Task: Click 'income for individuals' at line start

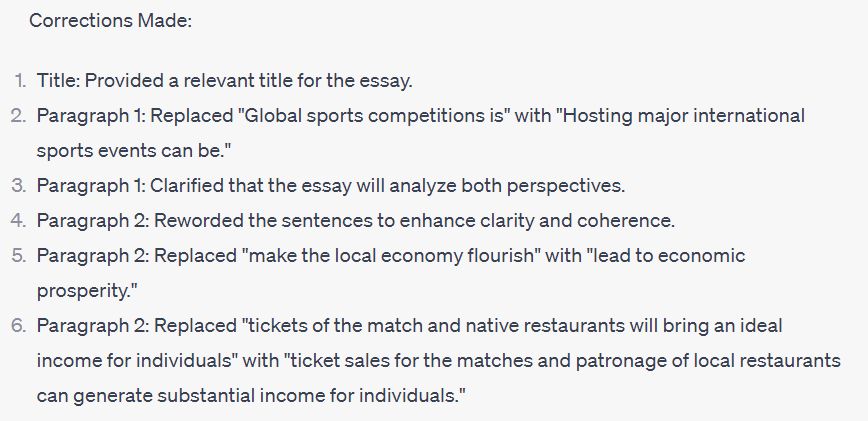Action: [x=134, y=361]
